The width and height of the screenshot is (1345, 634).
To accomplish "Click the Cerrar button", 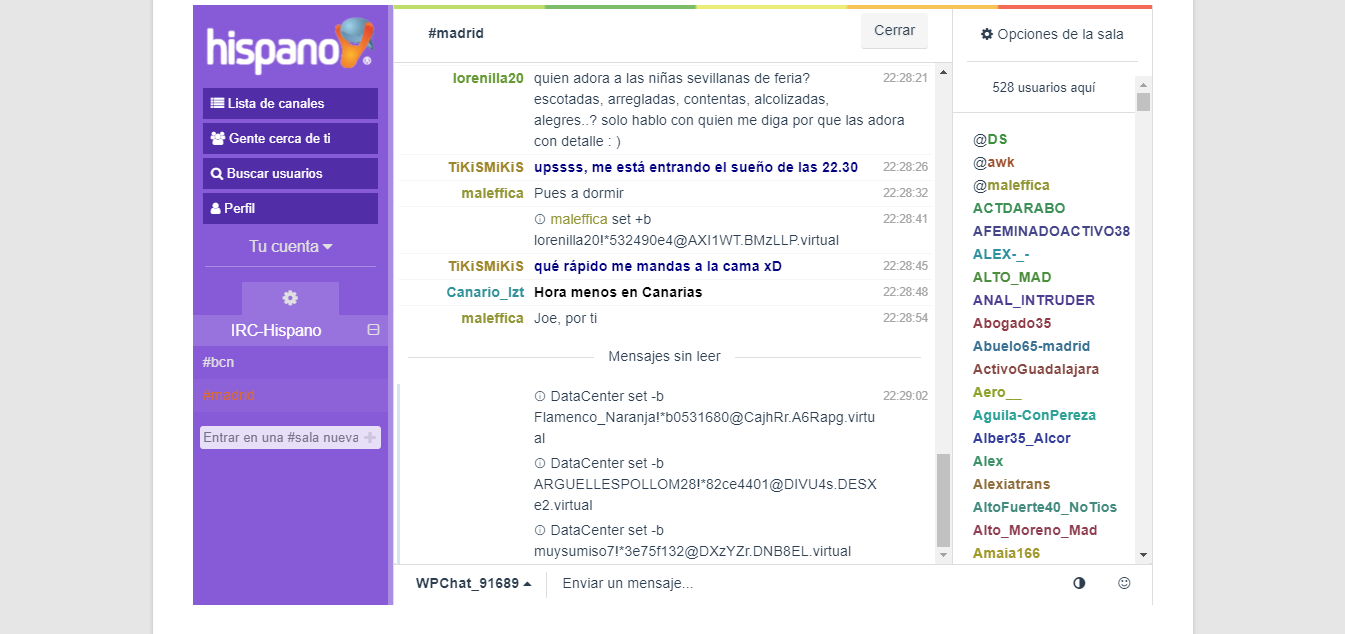I will (x=894, y=31).
